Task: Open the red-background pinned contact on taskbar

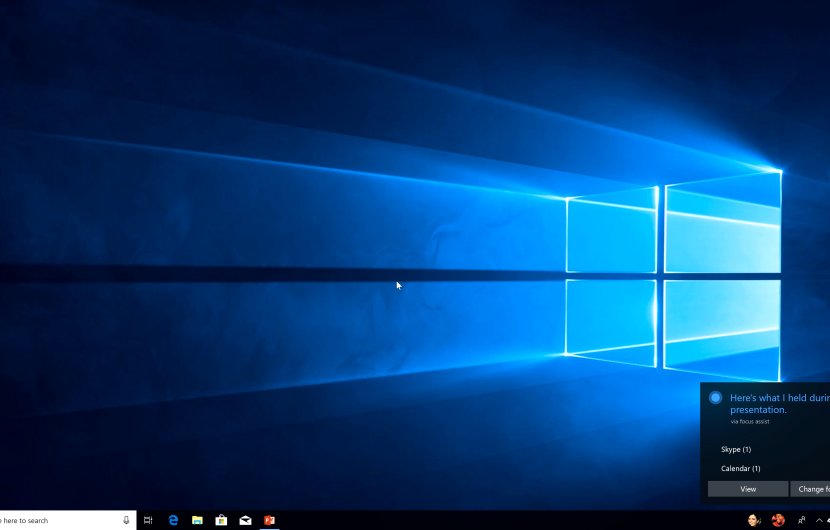Action: [x=778, y=520]
